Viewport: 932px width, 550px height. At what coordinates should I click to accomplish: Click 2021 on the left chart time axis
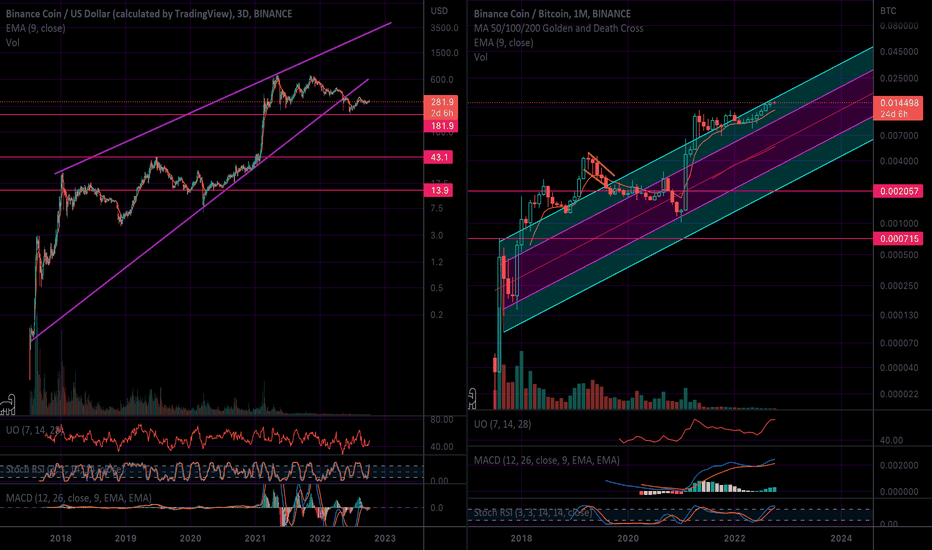[255, 538]
